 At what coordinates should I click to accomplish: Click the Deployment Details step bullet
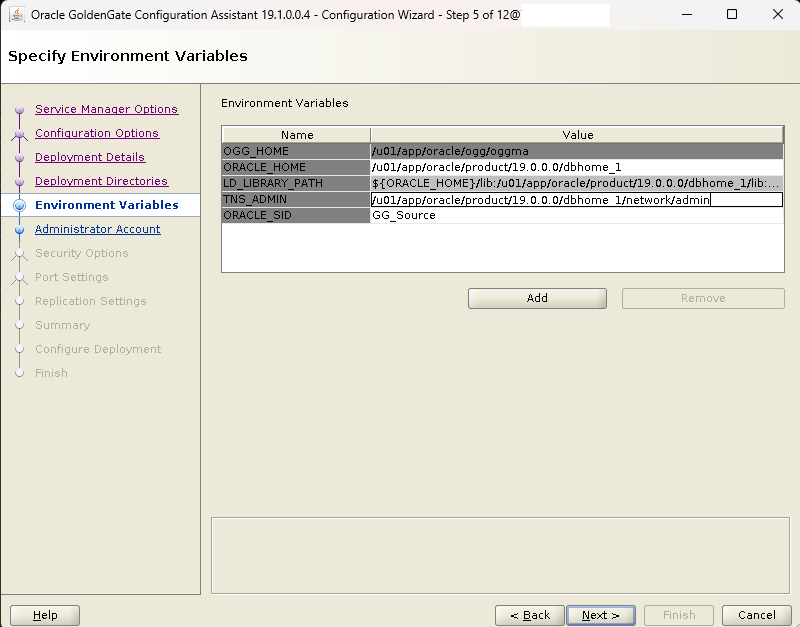19,158
